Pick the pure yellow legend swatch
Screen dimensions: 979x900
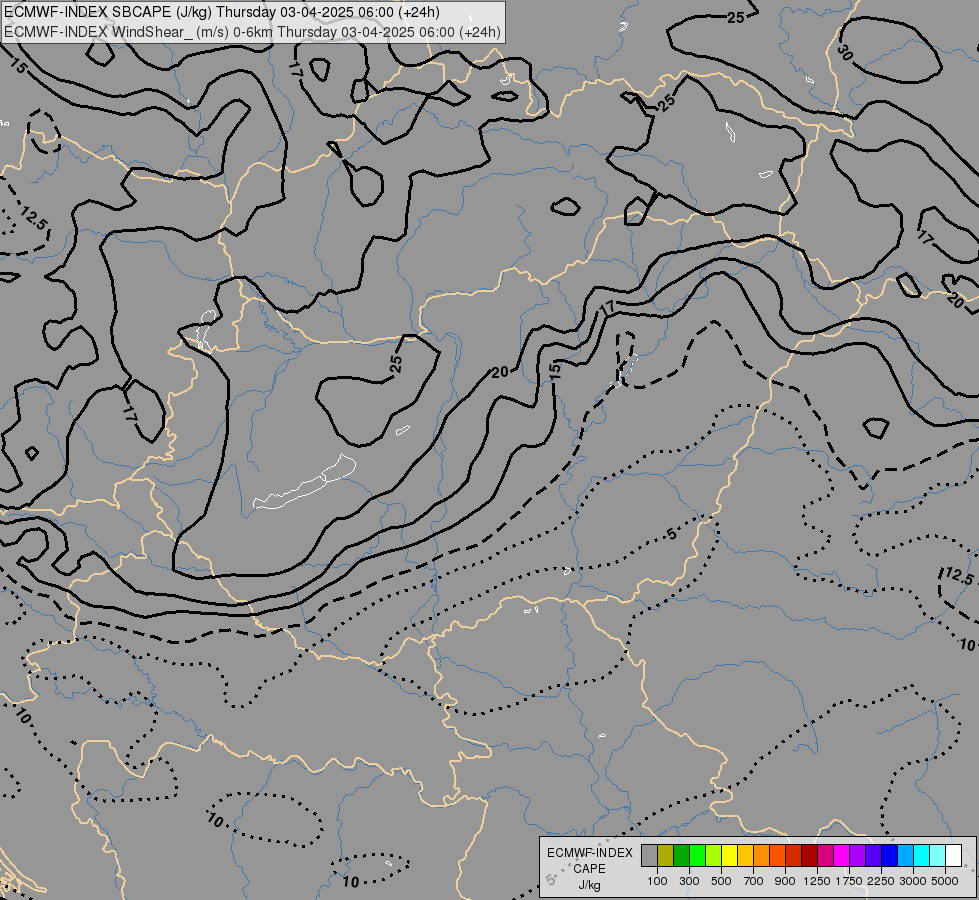[x=729, y=855]
